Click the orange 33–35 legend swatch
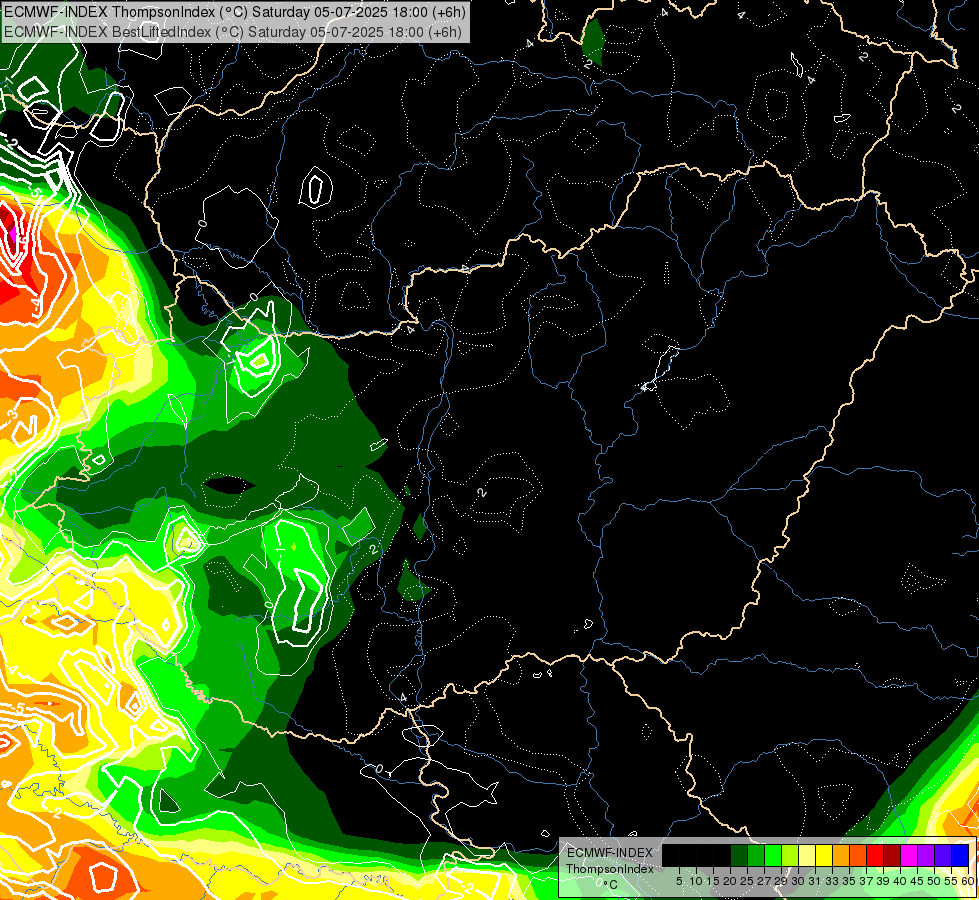This screenshot has width=979, height=900. (x=840, y=855)
